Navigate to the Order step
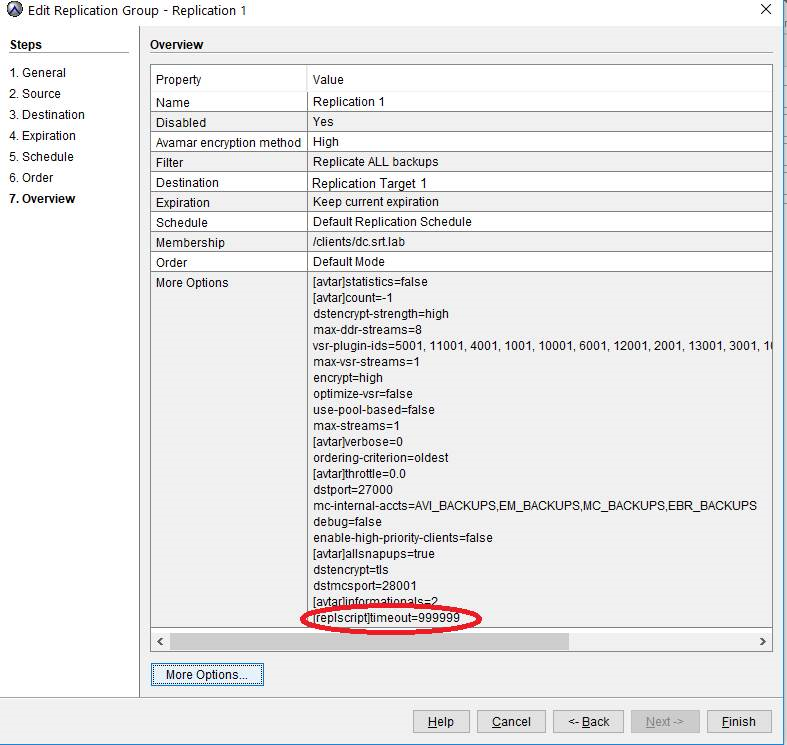787x745 pixels. pos(31,178)
